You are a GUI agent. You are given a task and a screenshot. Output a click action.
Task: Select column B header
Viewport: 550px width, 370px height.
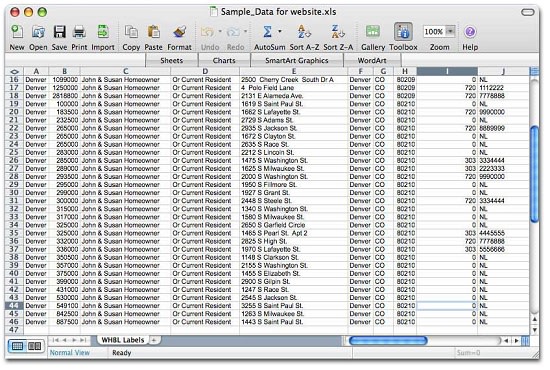pos(65,71)
